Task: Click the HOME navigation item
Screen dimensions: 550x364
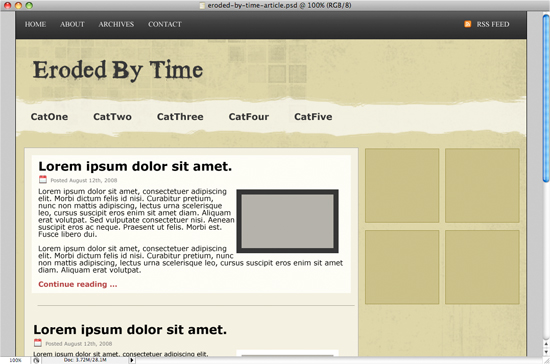Action: pos(35,24)
